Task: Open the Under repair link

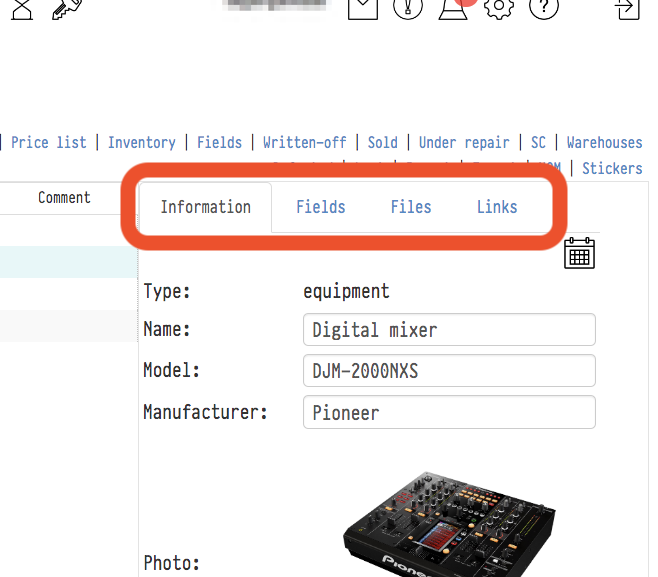Action: [x=463, y=143]
